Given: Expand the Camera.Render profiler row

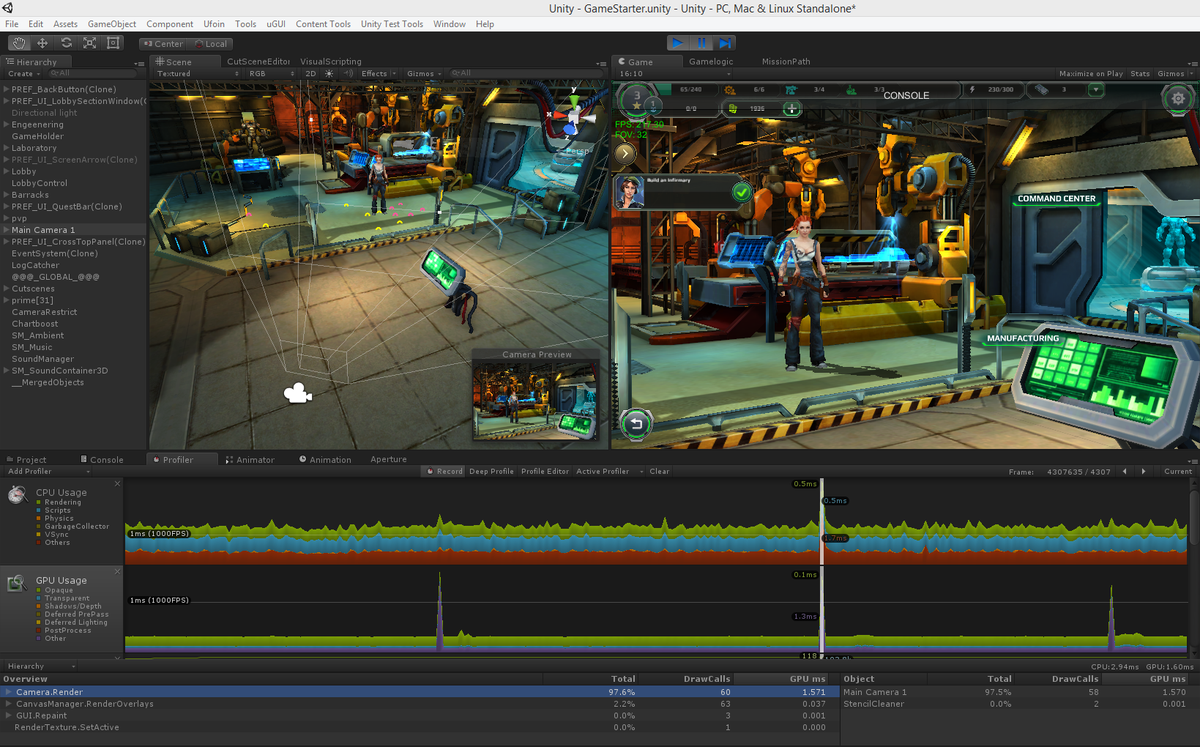Looking at the screenshot, I should (9, 692).
